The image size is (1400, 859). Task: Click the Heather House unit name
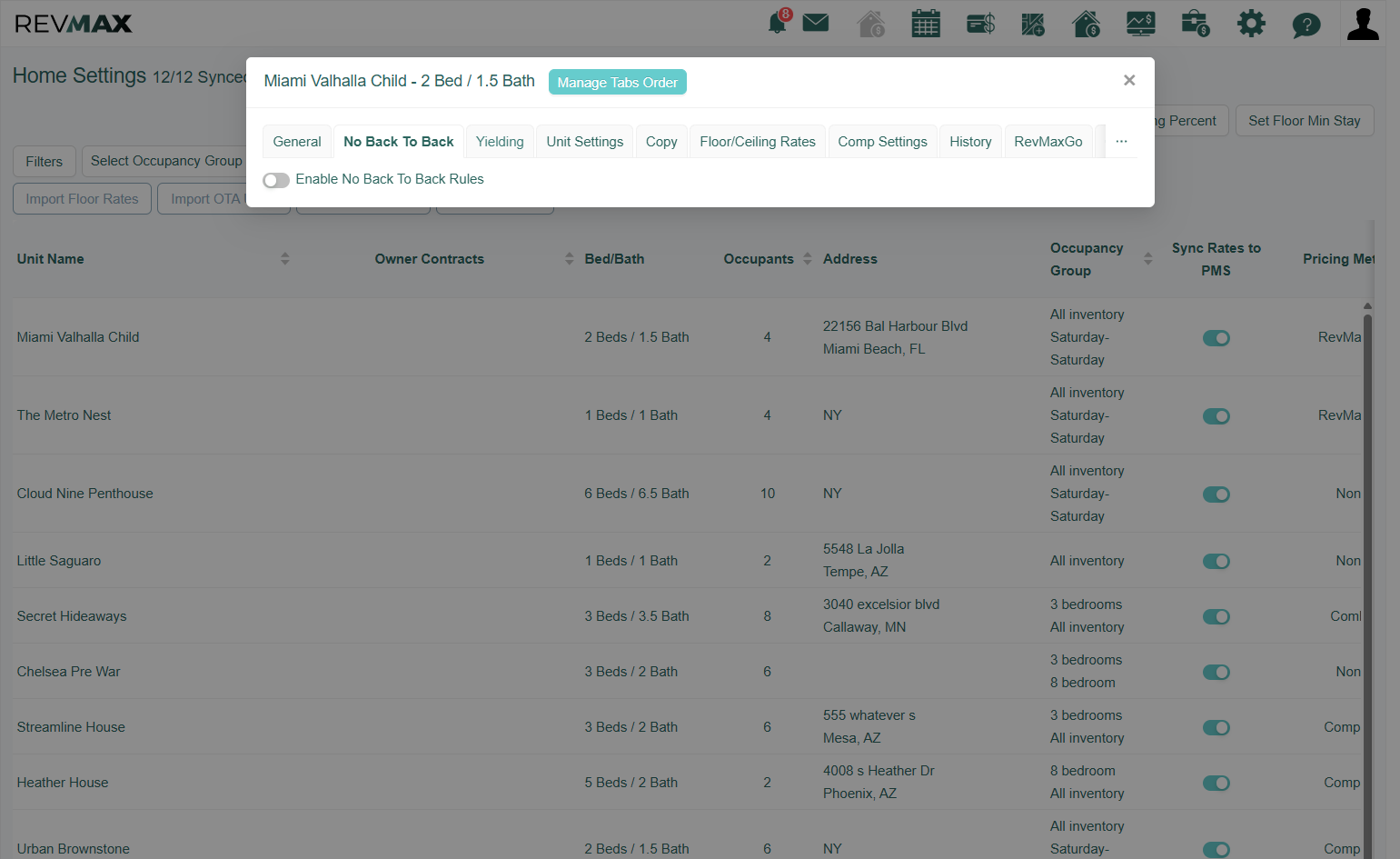(63, 783)
